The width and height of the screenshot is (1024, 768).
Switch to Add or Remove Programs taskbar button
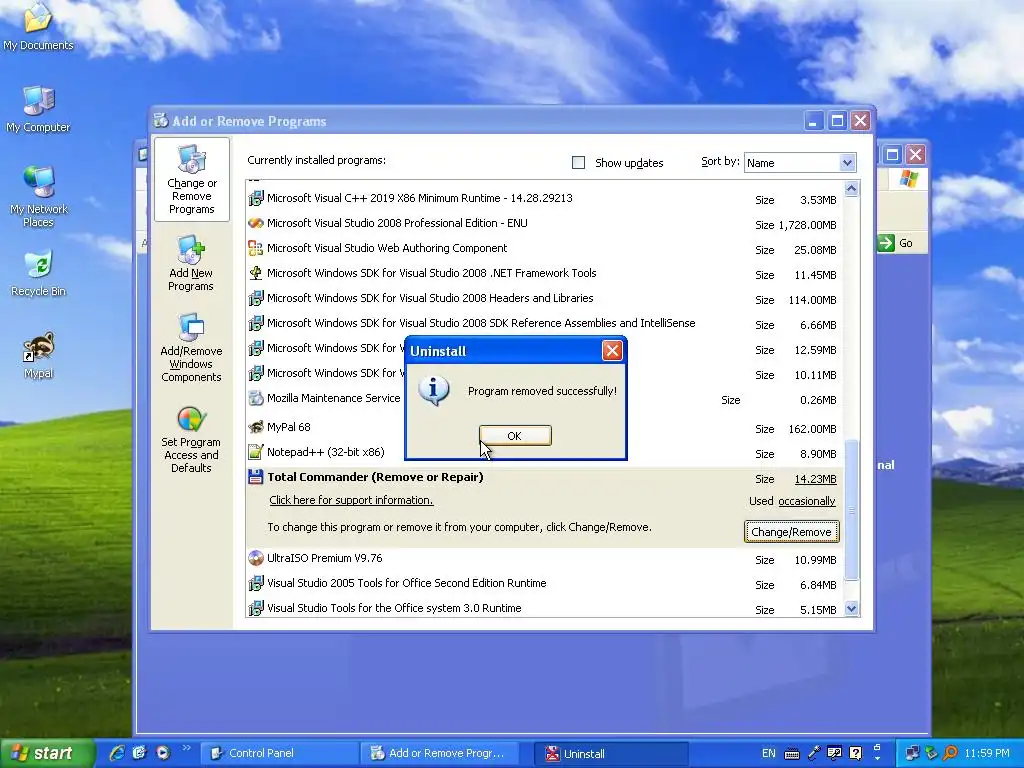[442, 754]
